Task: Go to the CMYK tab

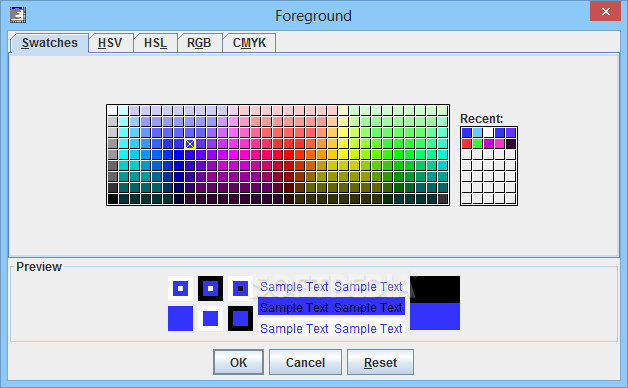Action: (x=249, y=43)
